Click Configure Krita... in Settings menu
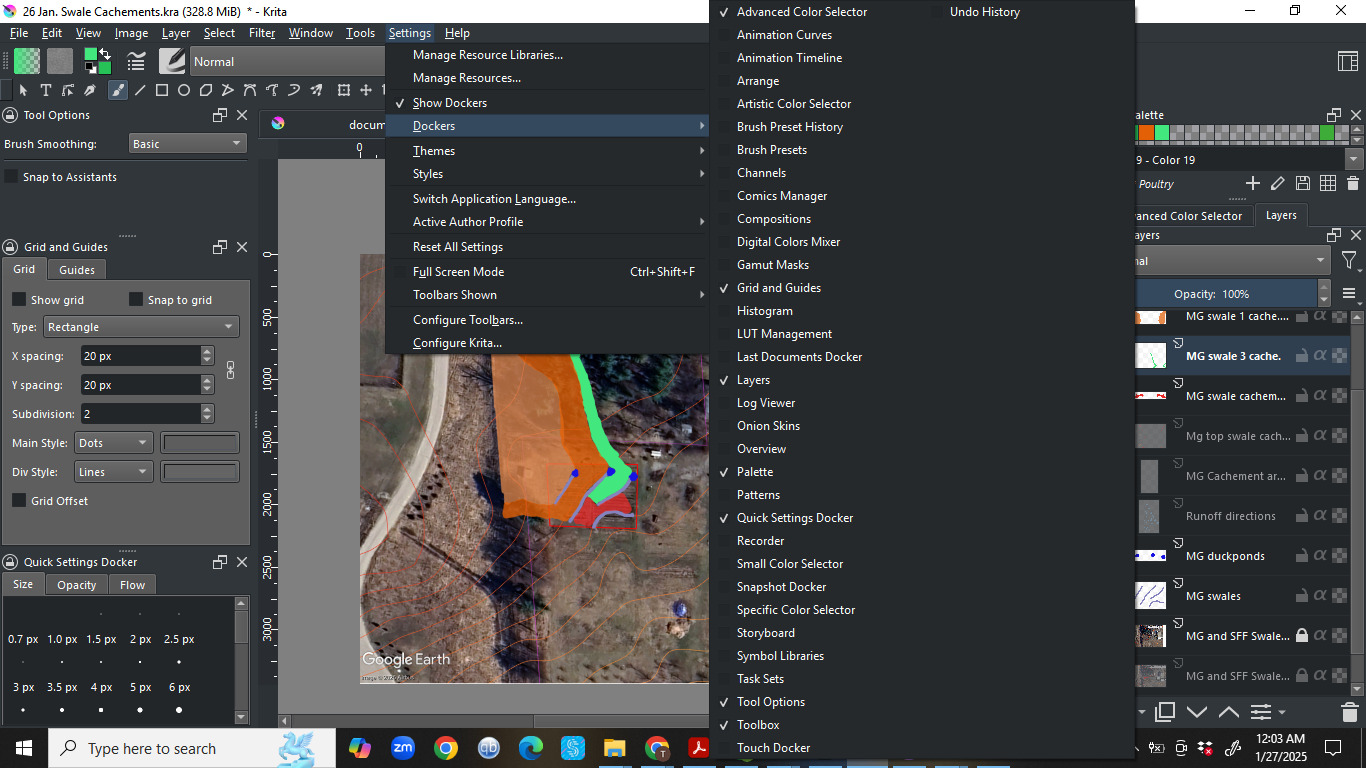This screenshot has height=768, width=1366. point(457,343)
